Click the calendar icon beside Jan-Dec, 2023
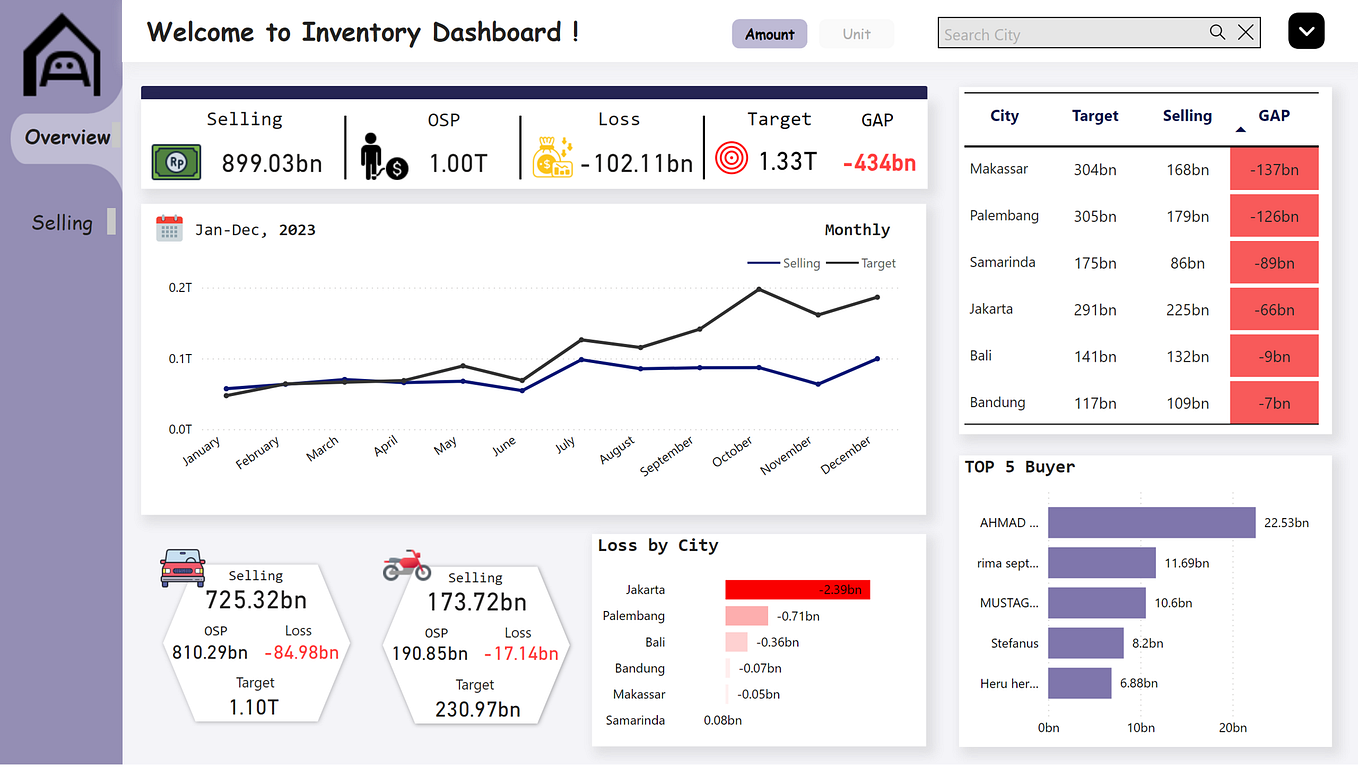1358x775 pixels. pyautogui.click(x=169, y=228)
